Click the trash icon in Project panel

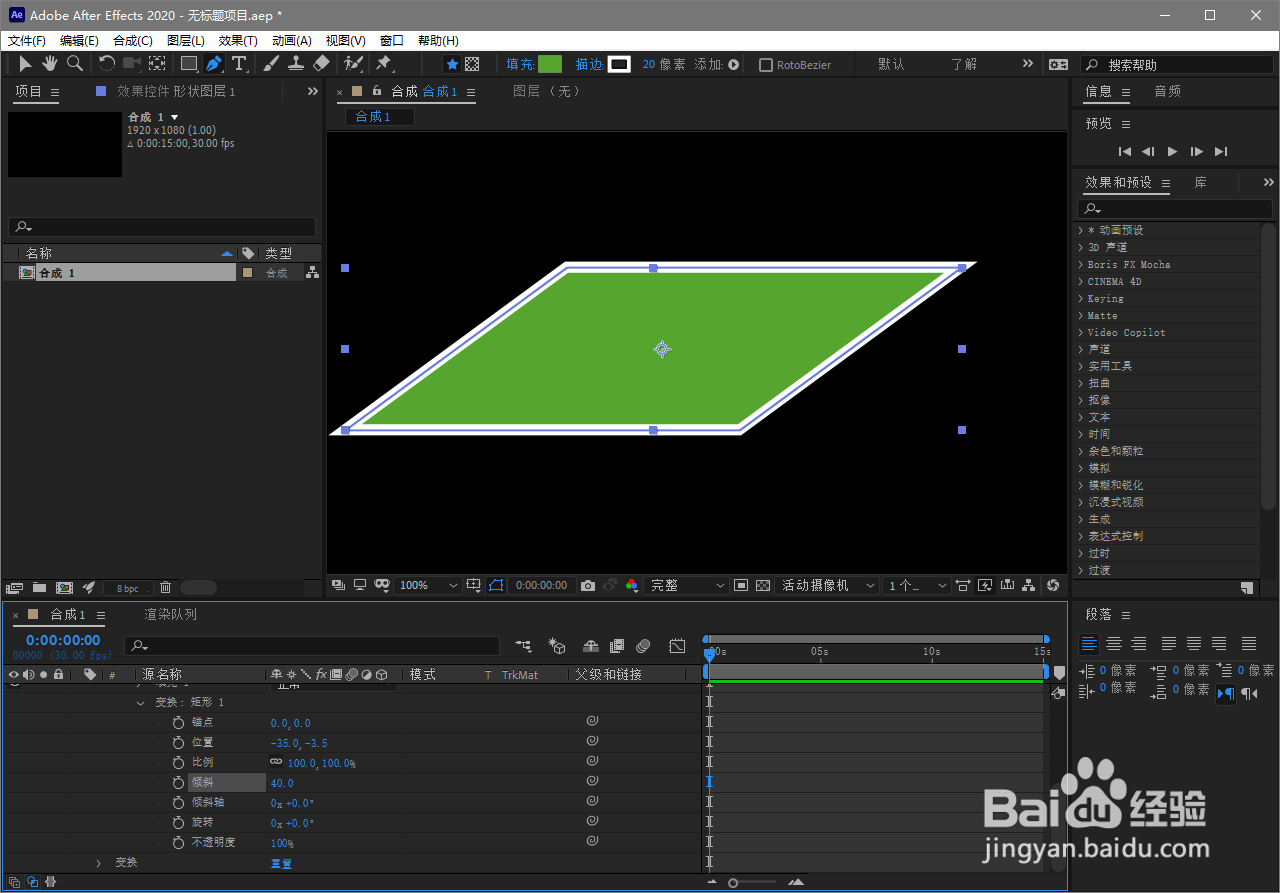pyautogui.click(x=166, y=588)
